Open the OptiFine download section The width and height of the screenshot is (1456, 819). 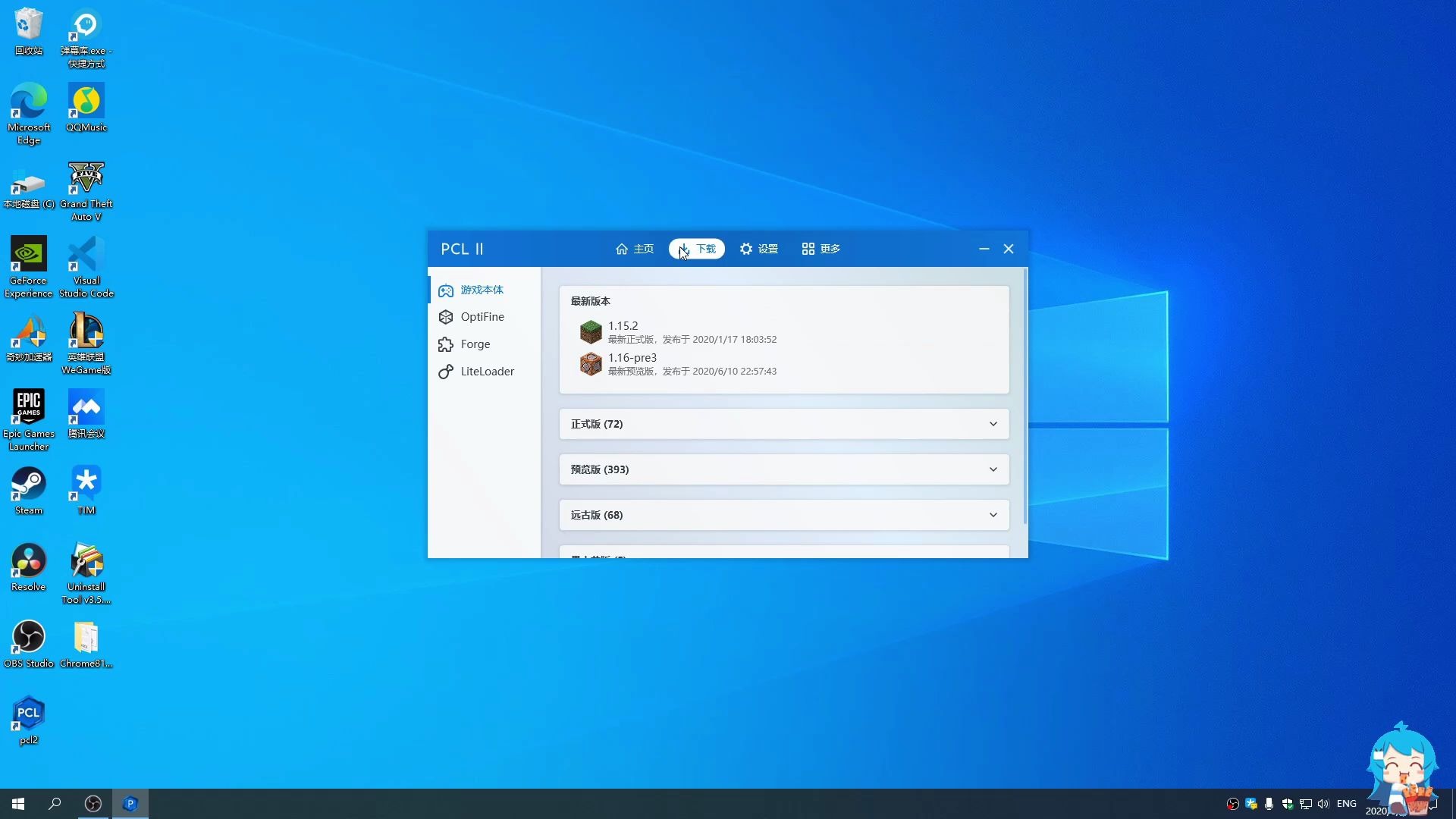482,317
